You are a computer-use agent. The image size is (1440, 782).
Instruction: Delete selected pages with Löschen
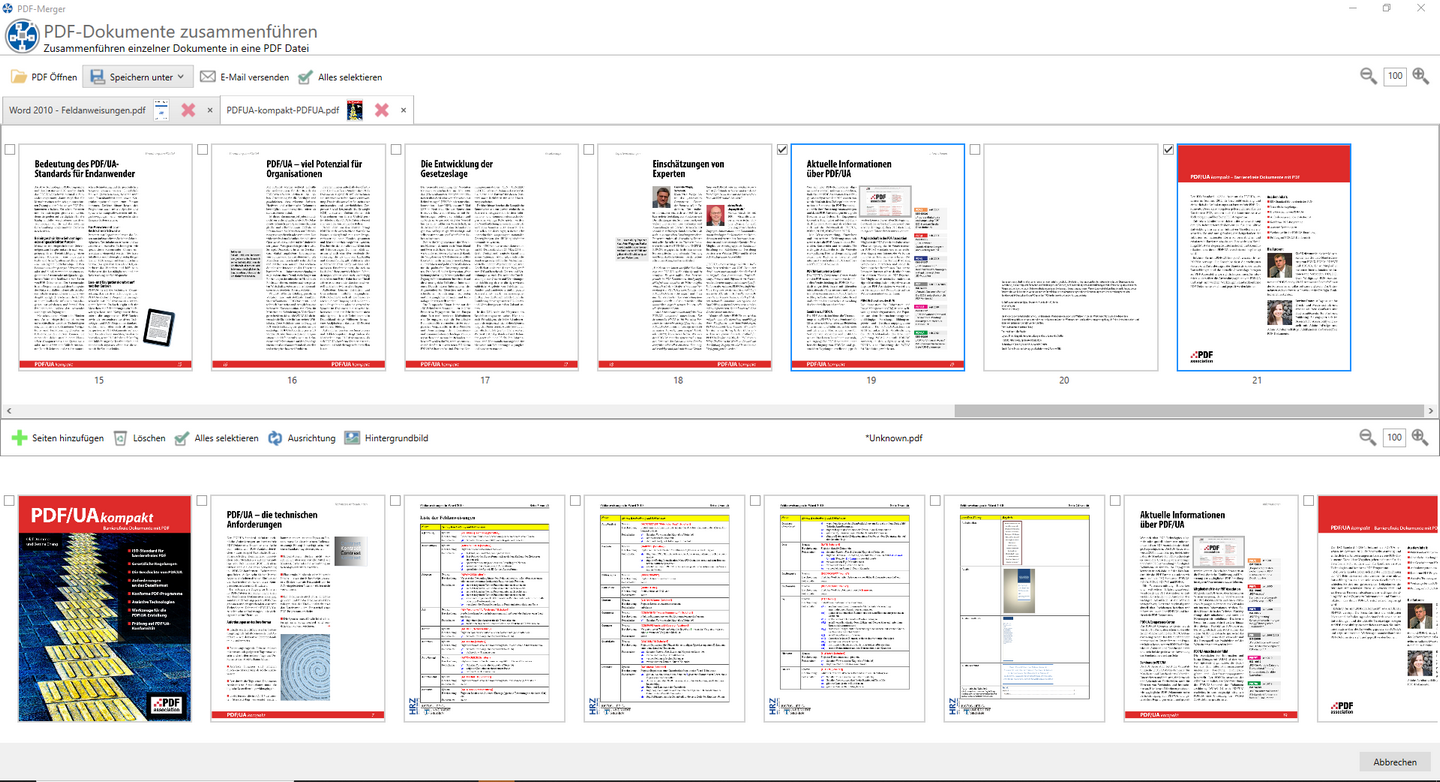(x=139, y=438)
